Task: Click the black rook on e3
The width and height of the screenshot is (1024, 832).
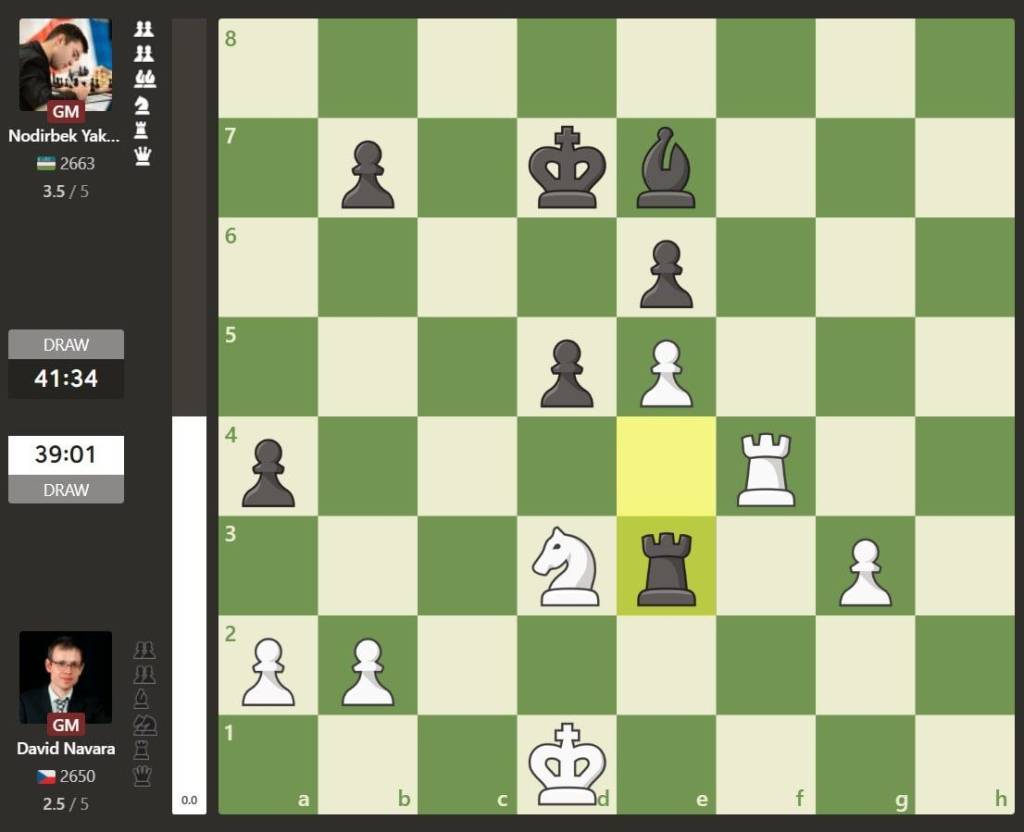Action: 666,566
